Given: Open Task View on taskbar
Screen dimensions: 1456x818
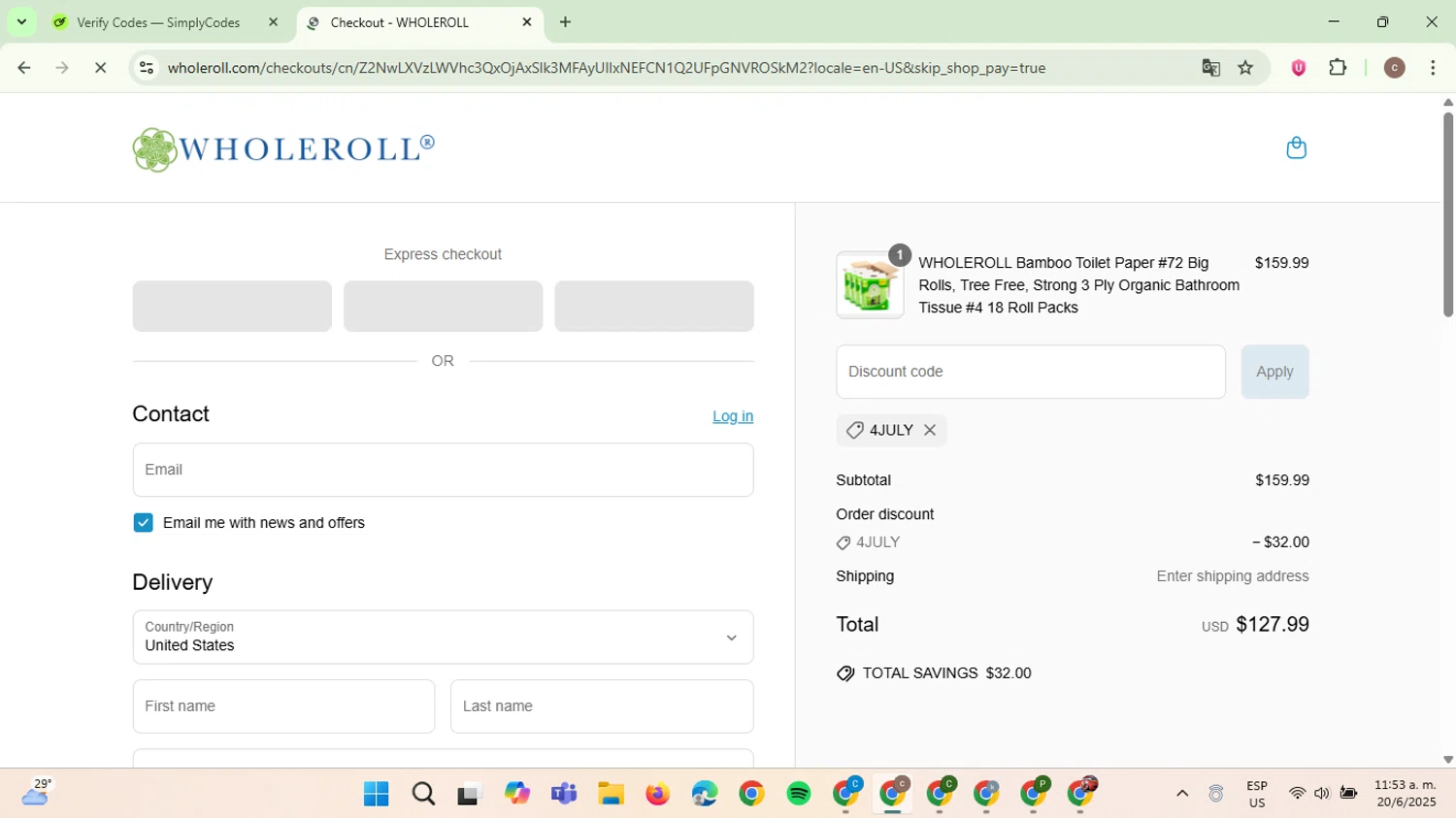Looking at the screenshot, I should coord(470,794).
